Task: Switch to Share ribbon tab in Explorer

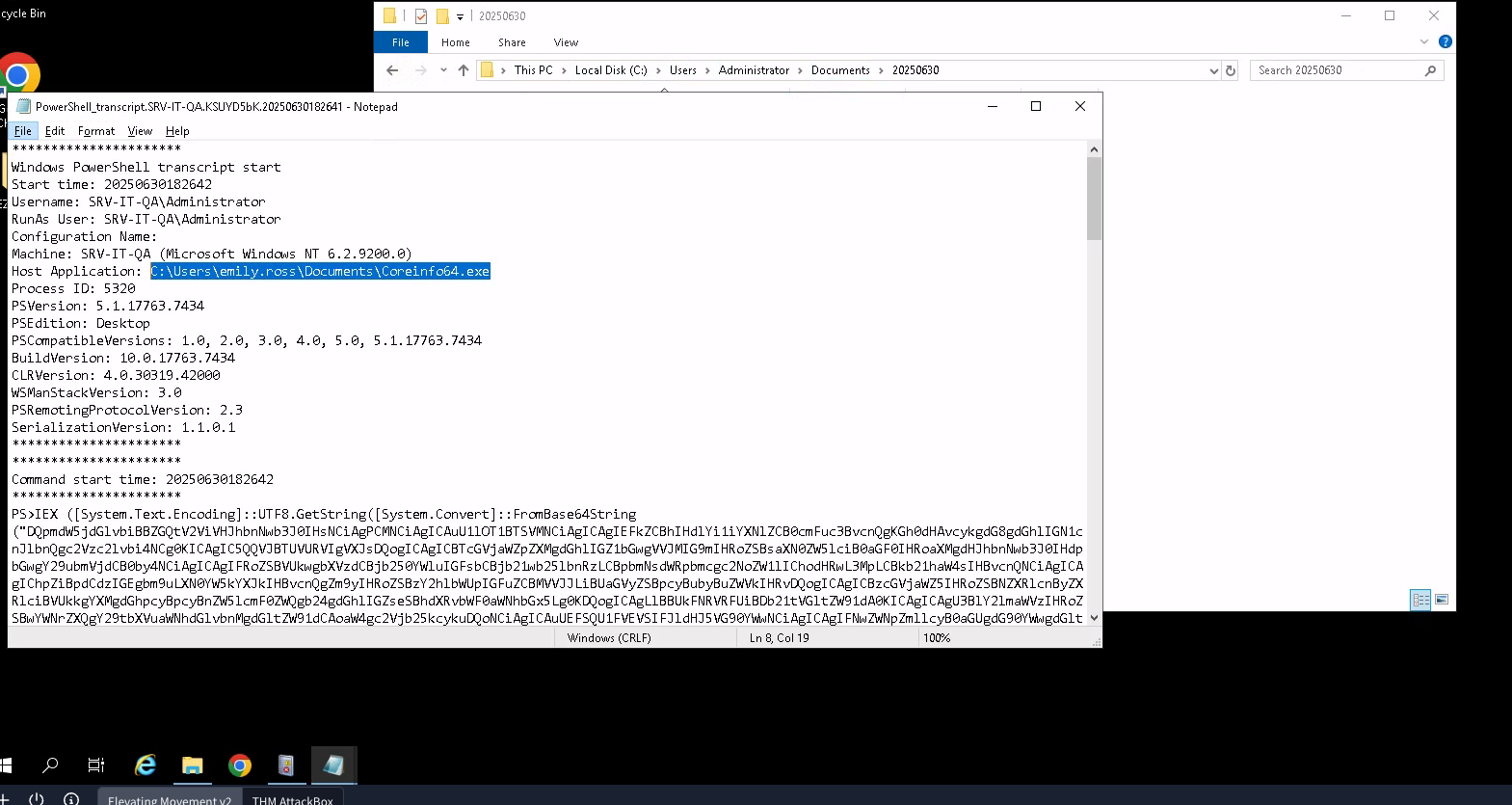Action: point(512,42)
